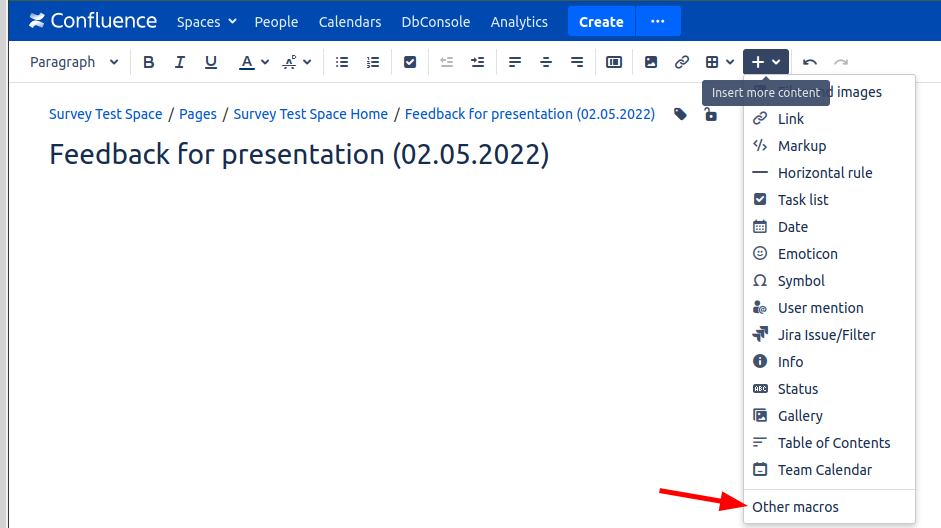Open the table insert dropdown
This screenshot has width=941, height=528.
720,62
